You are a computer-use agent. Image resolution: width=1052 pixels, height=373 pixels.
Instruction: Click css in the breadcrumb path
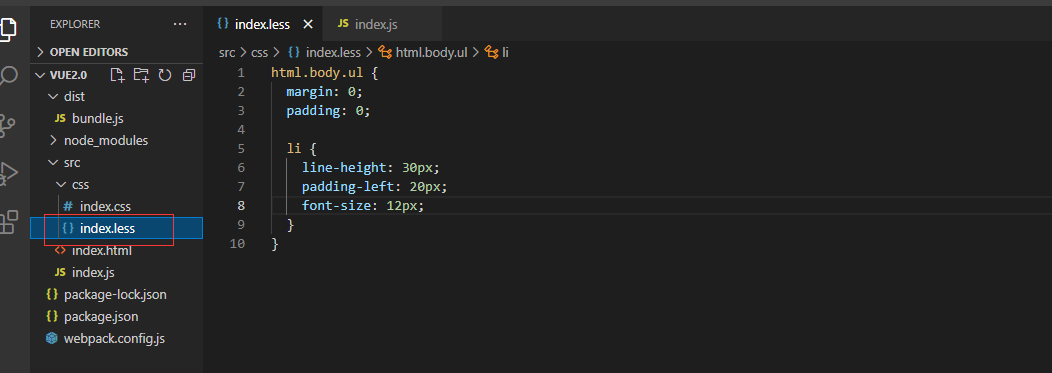(259, 52)
